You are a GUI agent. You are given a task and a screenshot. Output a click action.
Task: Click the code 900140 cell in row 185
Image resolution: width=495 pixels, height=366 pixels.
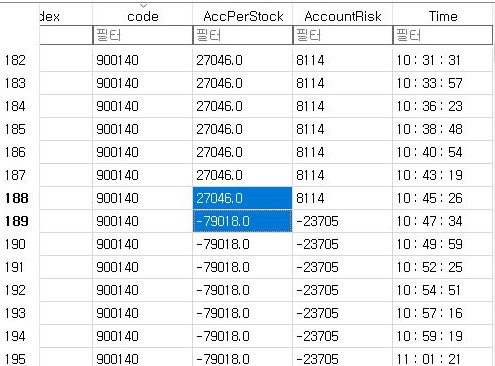pos(143,129)
